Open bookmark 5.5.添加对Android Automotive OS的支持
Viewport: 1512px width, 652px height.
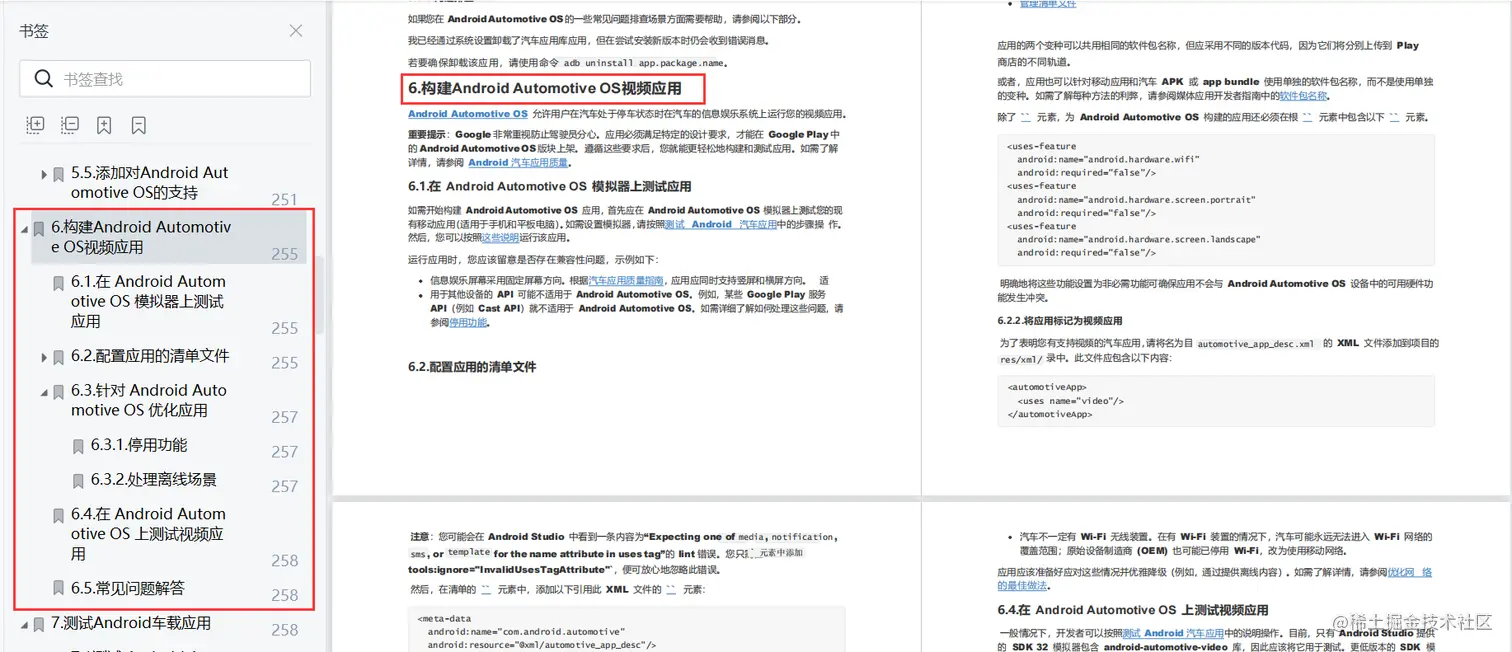pos(149,182)
